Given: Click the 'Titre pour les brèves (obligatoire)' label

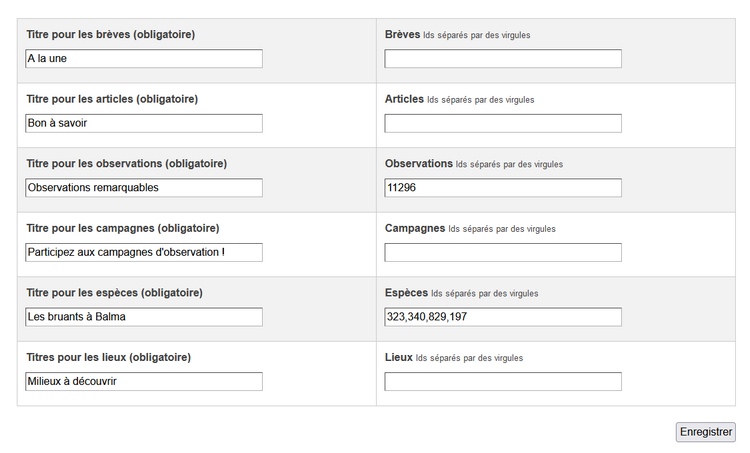Looking at the screenshot, I should pos(110,35).
